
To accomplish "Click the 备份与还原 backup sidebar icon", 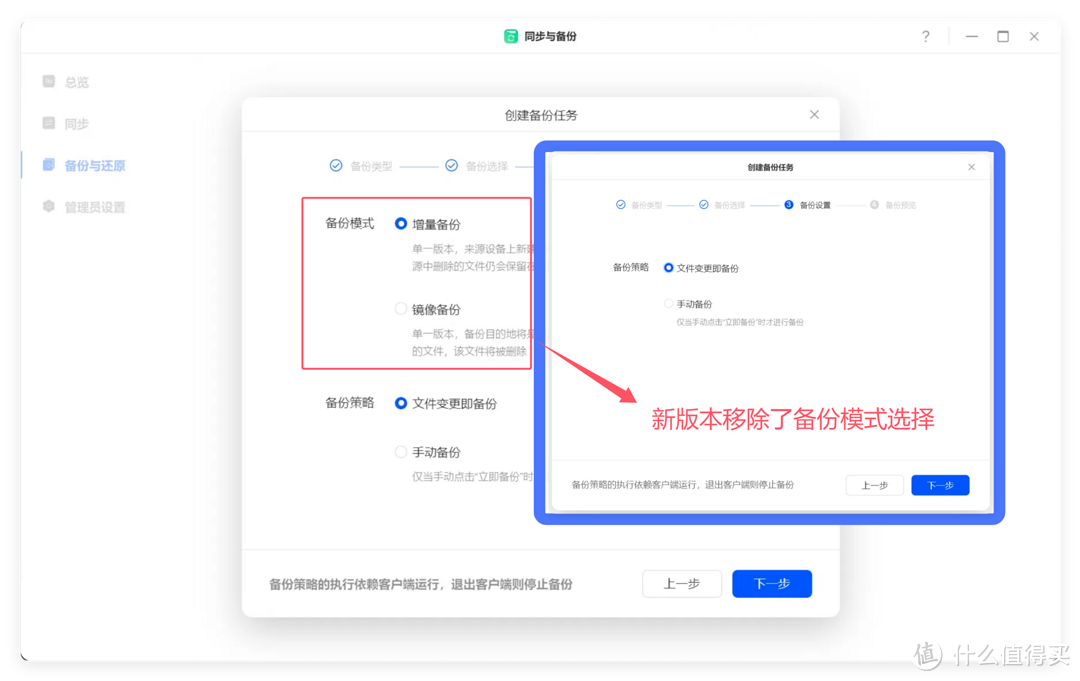I will pos(49,165).
